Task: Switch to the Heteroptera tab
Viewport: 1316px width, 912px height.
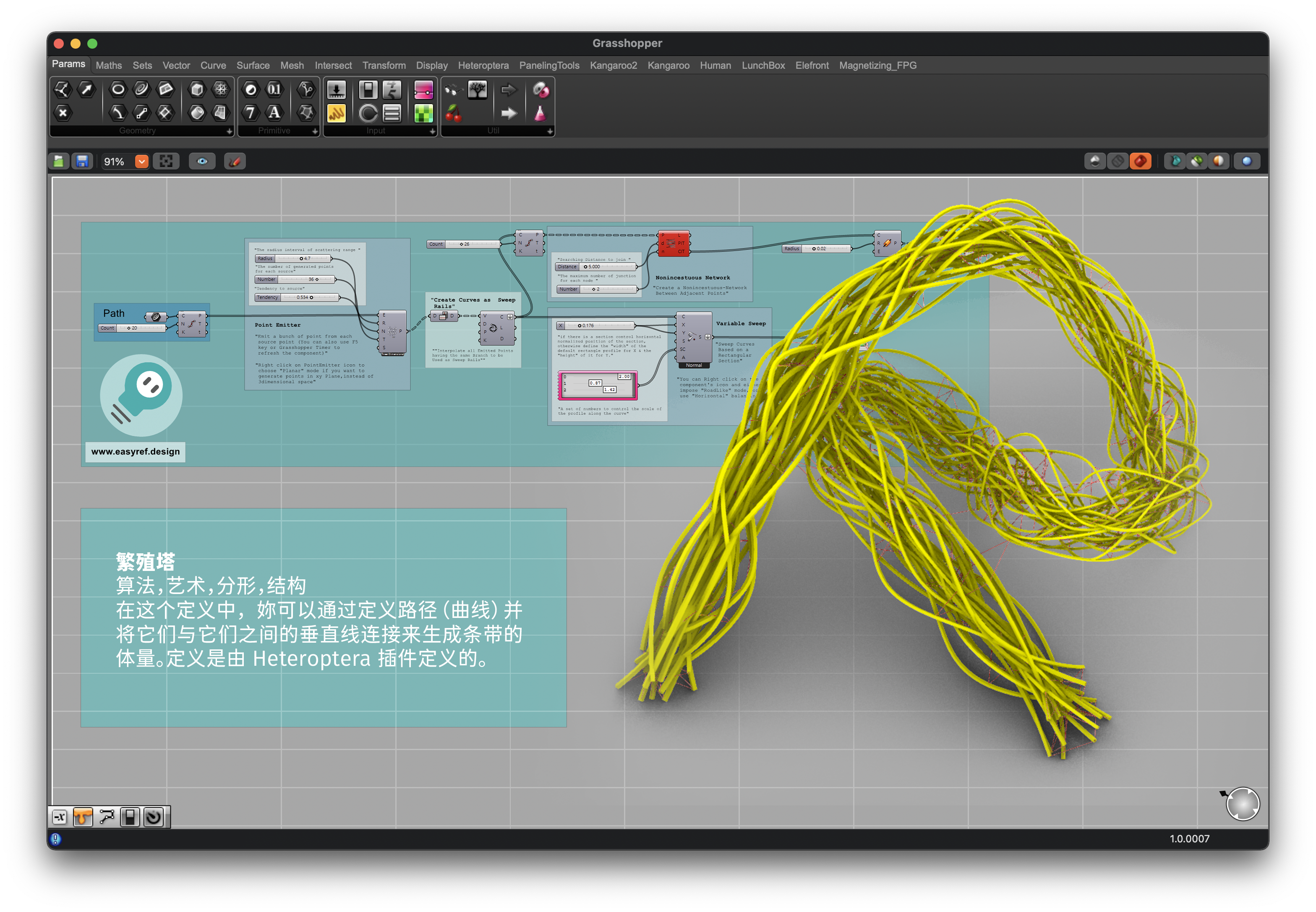Action: coord(483,66)
